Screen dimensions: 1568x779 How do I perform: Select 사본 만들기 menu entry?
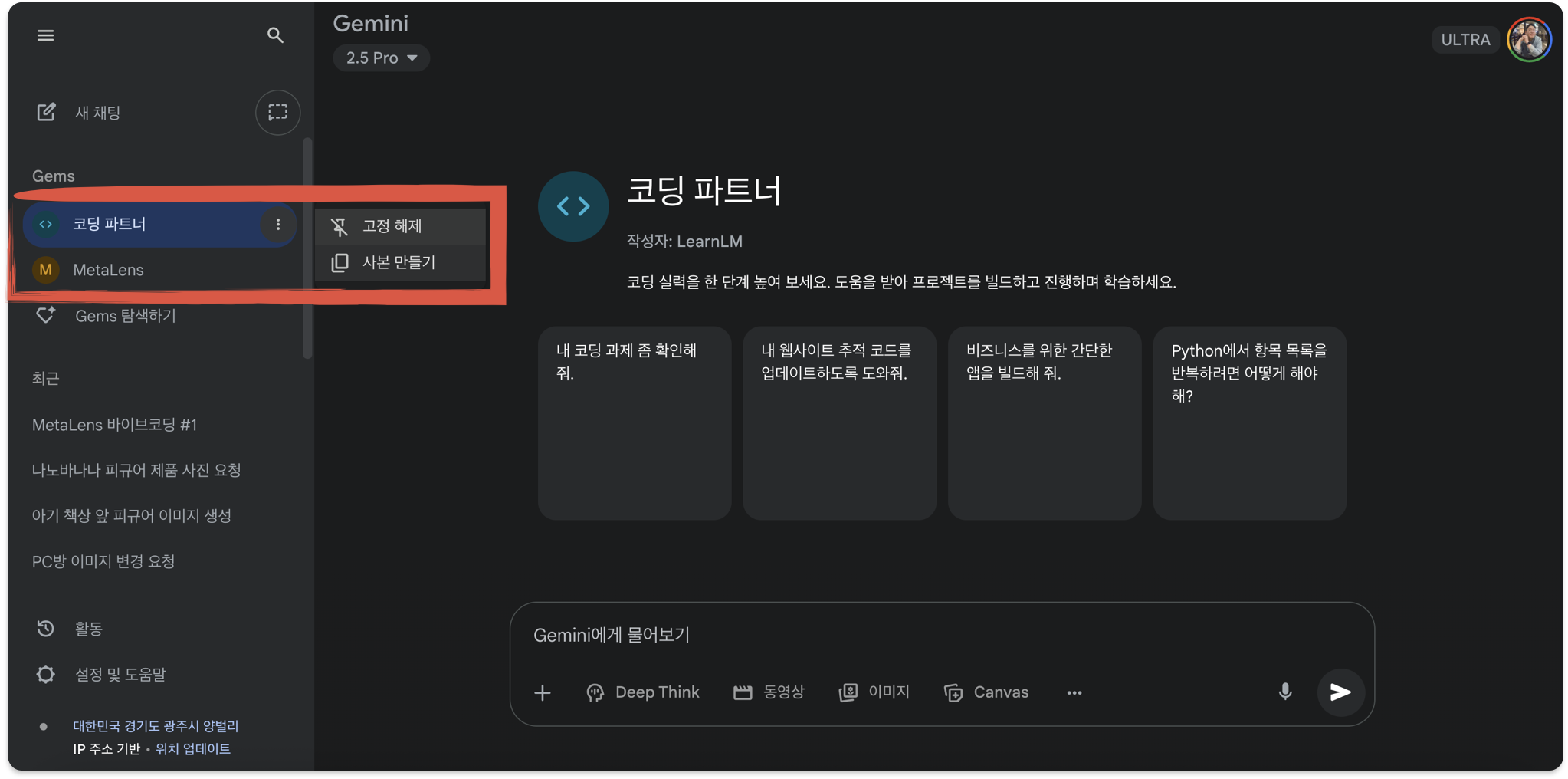pos(401,262)
